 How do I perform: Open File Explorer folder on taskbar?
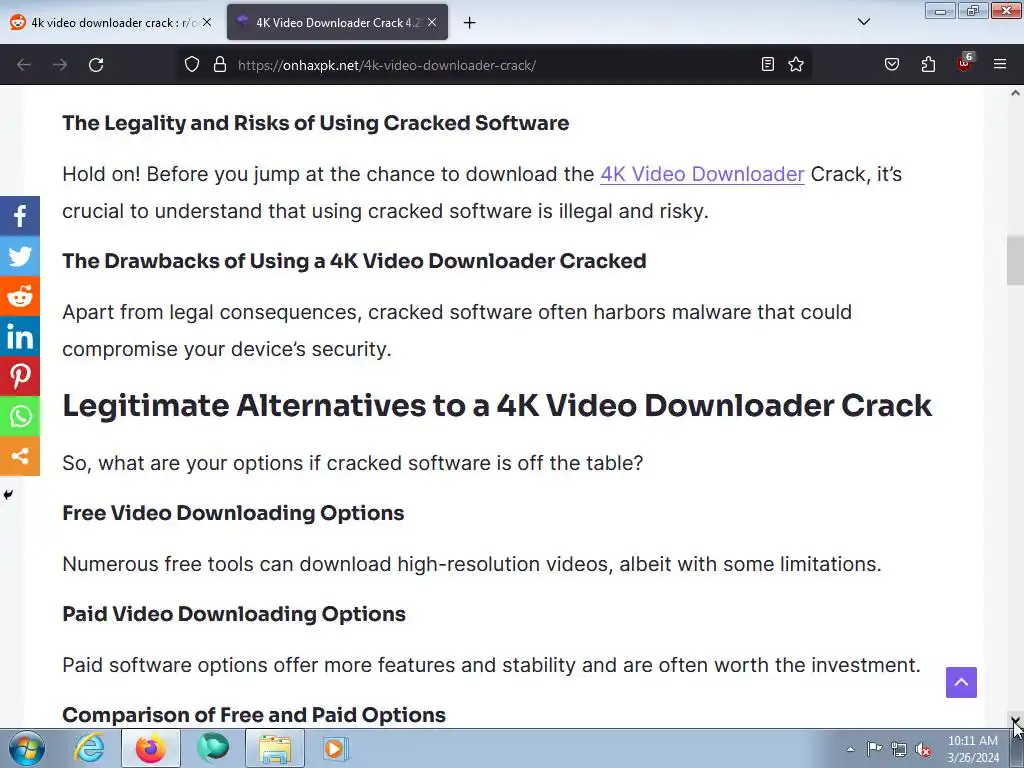click(275, 748)
